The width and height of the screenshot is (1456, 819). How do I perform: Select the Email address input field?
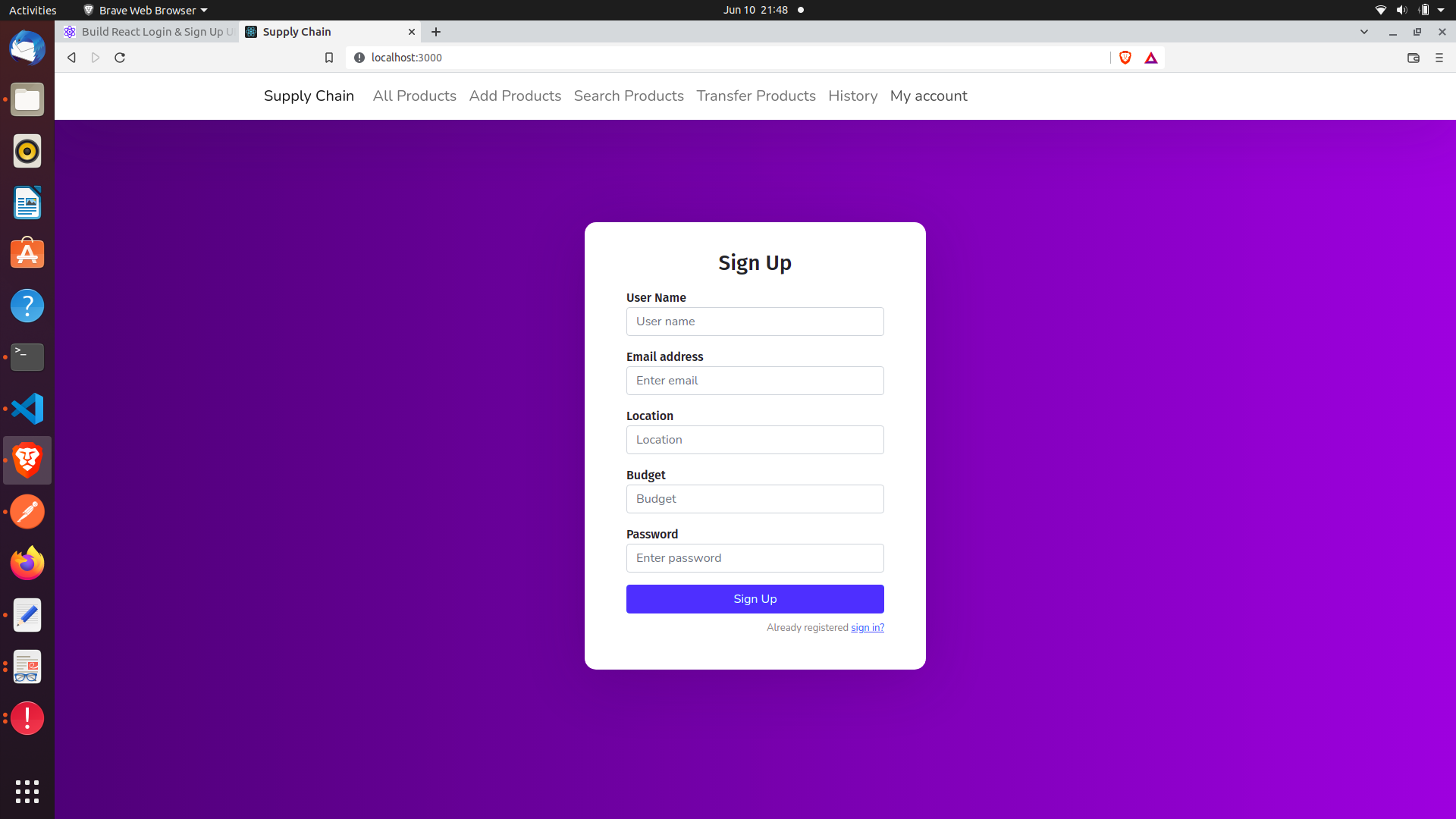click(x=755, y=380)
